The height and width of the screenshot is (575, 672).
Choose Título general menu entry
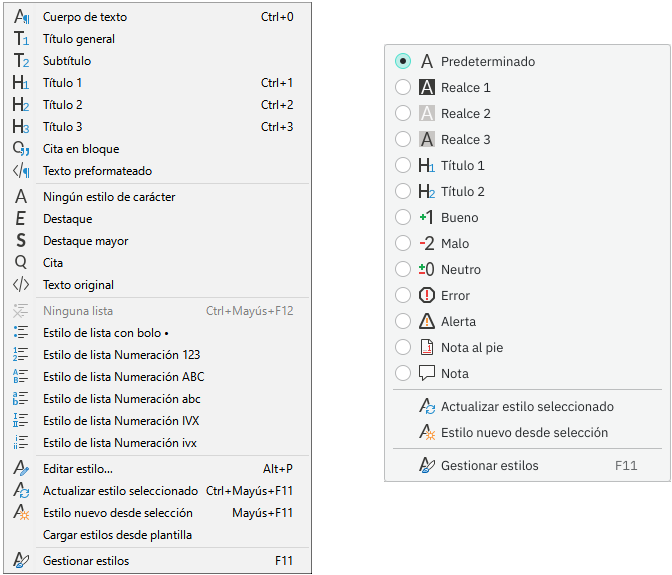158,39
